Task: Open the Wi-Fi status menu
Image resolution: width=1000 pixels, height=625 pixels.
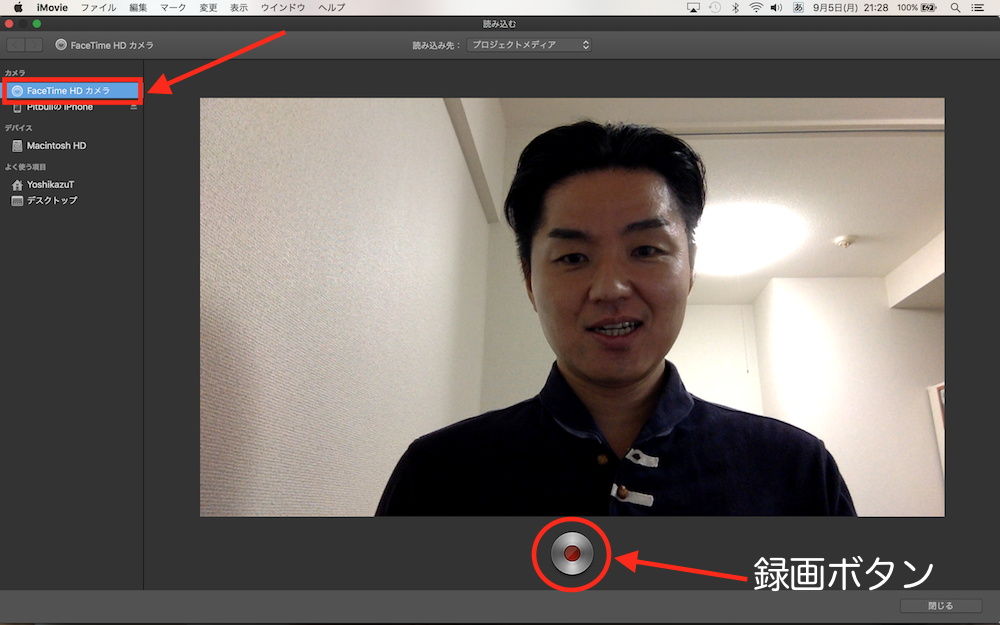Action: coord(756,7)
